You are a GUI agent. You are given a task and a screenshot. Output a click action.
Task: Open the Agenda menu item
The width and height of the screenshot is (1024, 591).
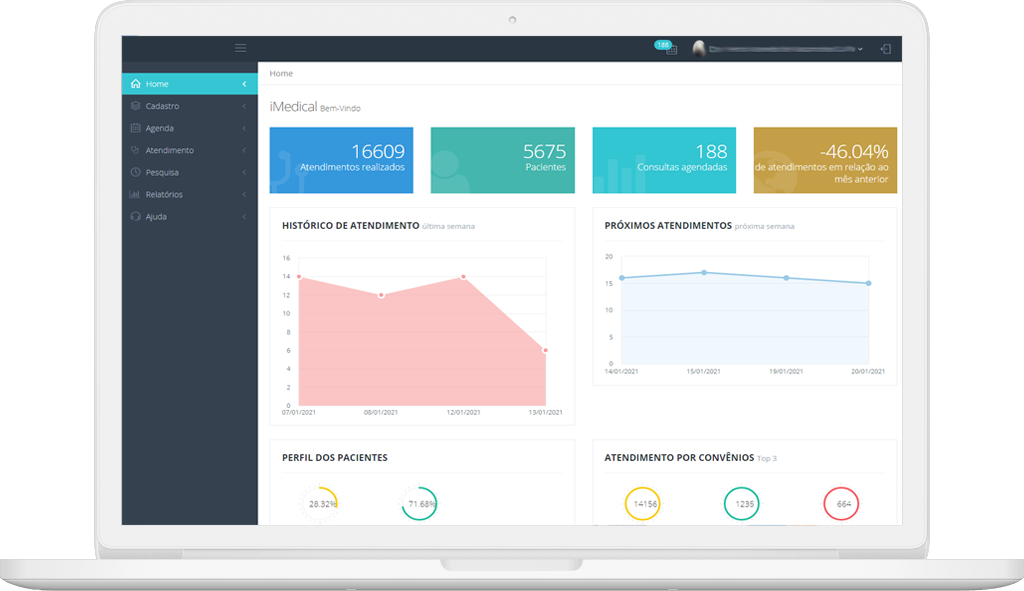189,128
